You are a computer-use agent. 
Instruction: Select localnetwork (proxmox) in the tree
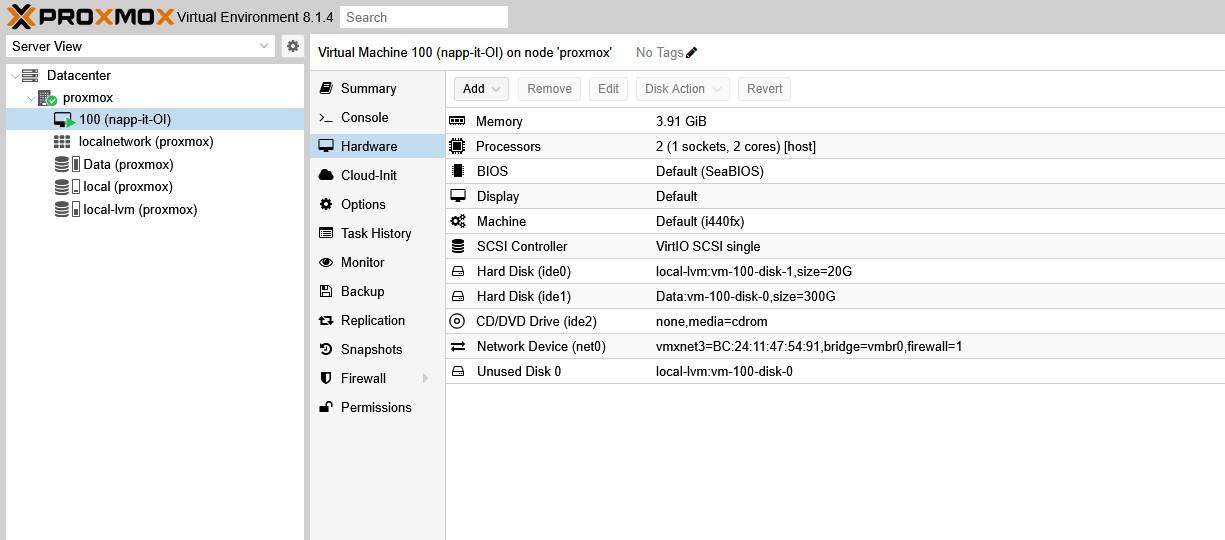155,142
